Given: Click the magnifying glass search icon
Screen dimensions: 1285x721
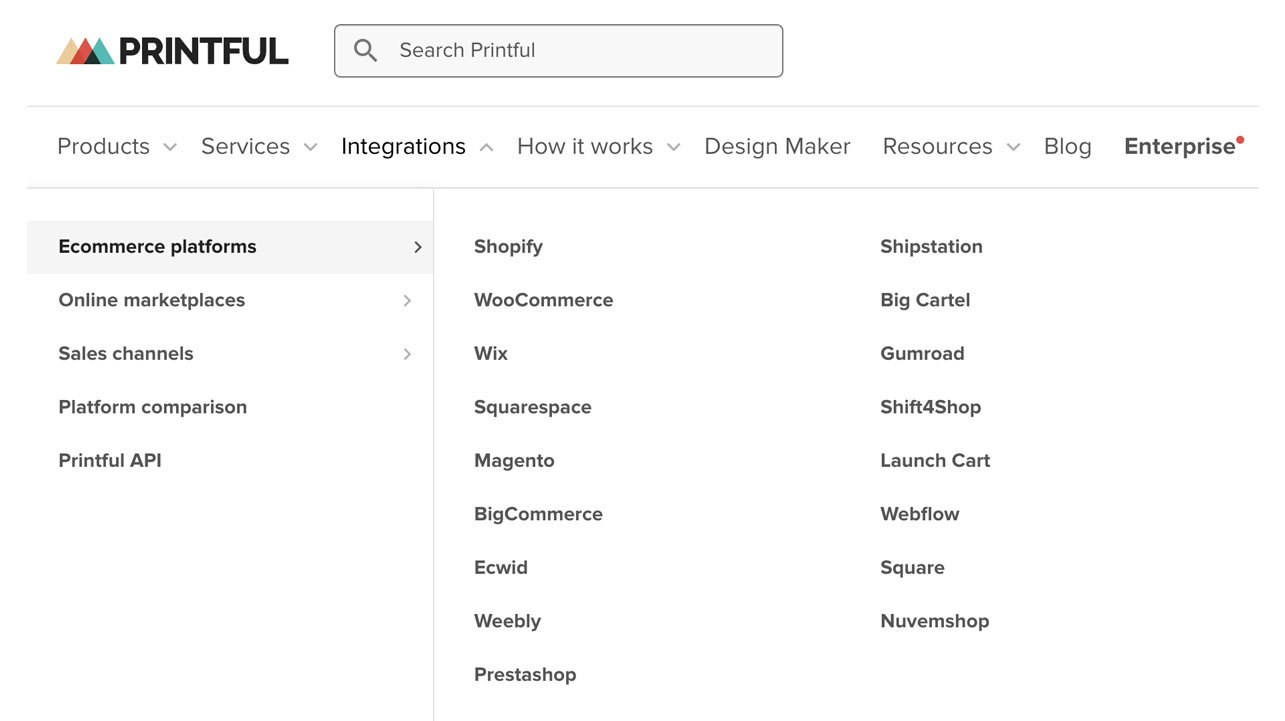Looking at the screenshot, I should [366, 50].
